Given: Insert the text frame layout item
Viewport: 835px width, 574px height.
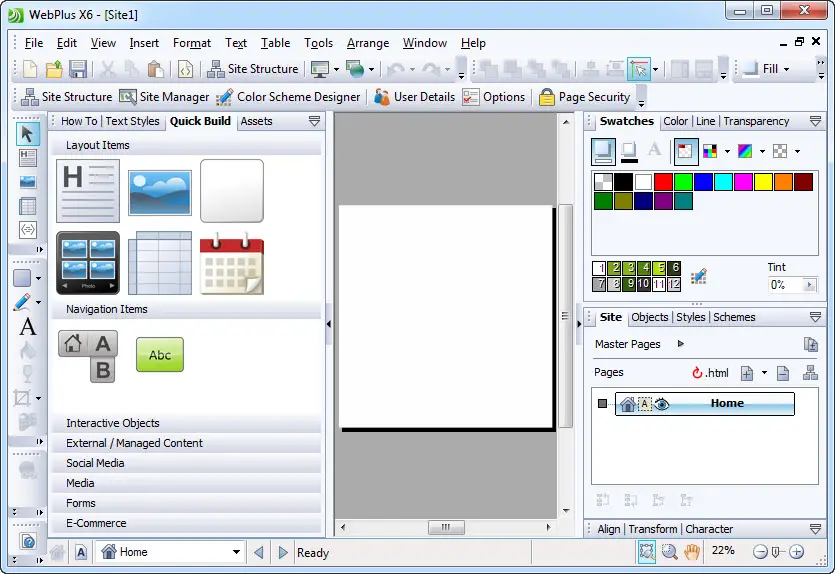Looking at the screenshot, I should 88,191.
